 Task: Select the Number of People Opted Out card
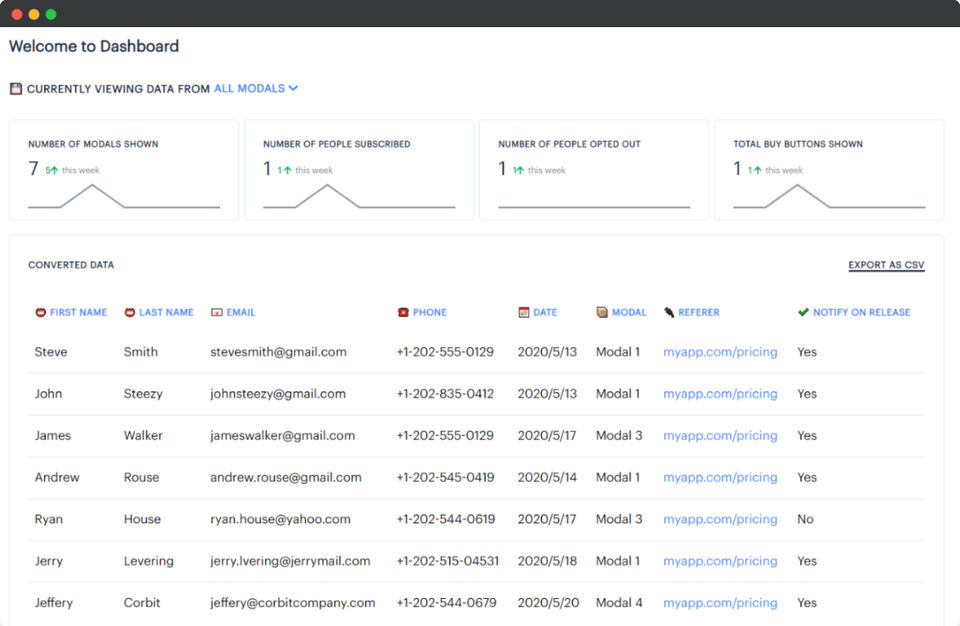(x=594, y=170)
